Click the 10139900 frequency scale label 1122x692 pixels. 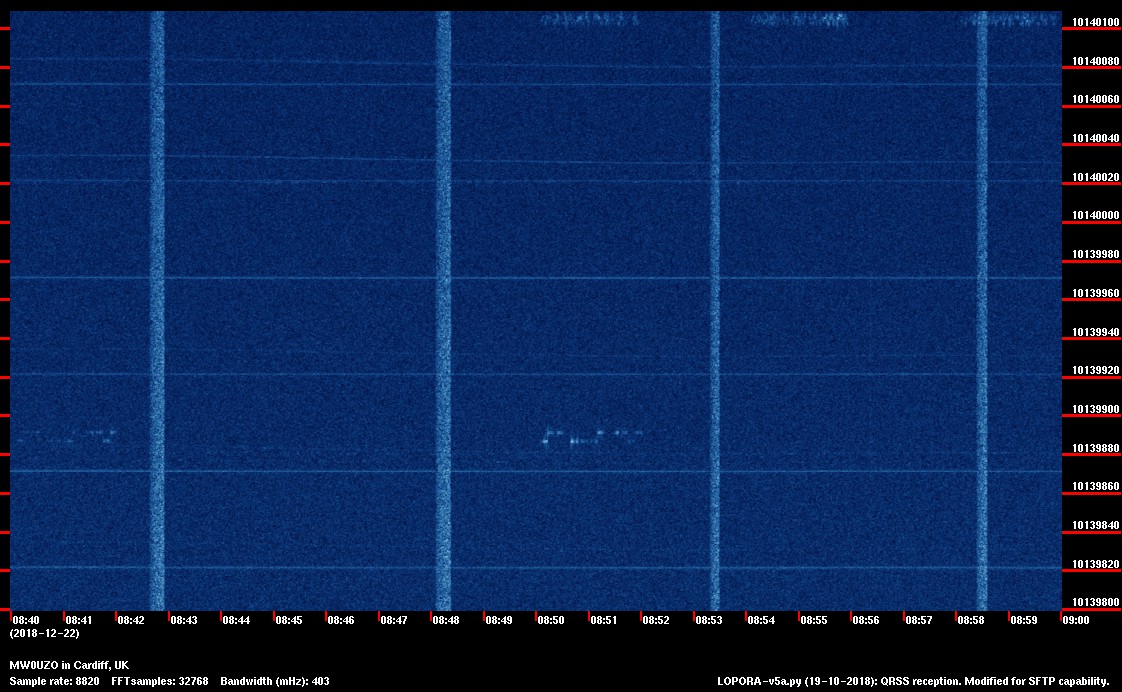coord(1095,409)
